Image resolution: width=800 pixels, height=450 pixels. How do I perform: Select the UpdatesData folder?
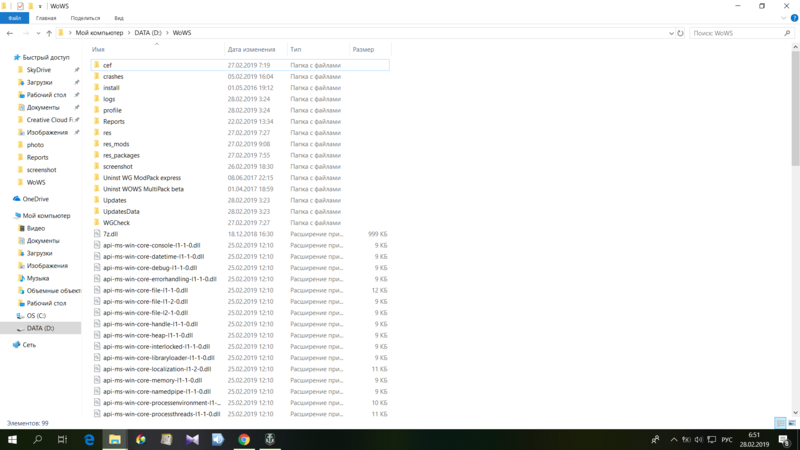coord(240,212)
